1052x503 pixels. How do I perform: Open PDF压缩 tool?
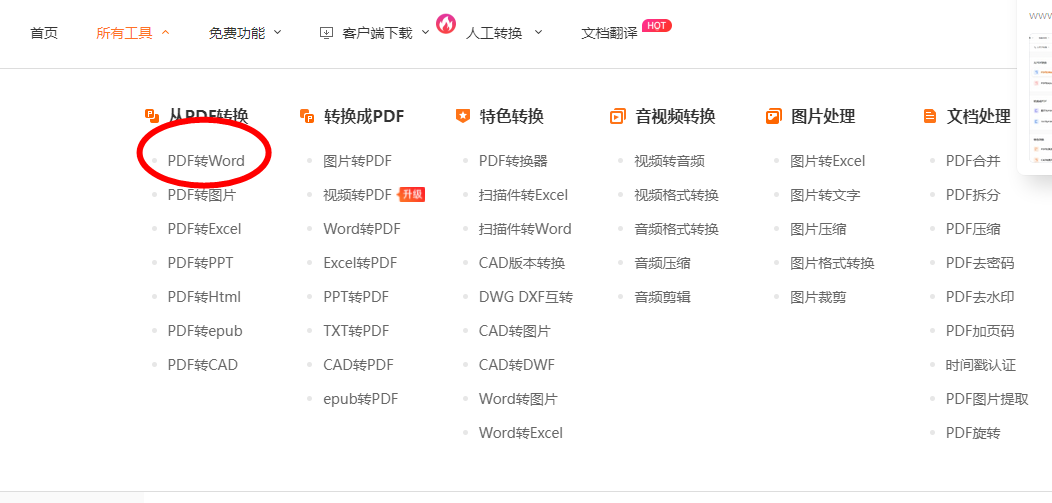pyautogui.click(x=973, y=229)
